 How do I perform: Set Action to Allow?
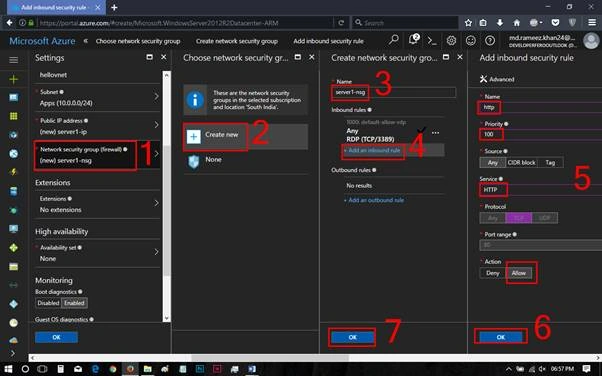pyautogui.click(x=519, y=273)
